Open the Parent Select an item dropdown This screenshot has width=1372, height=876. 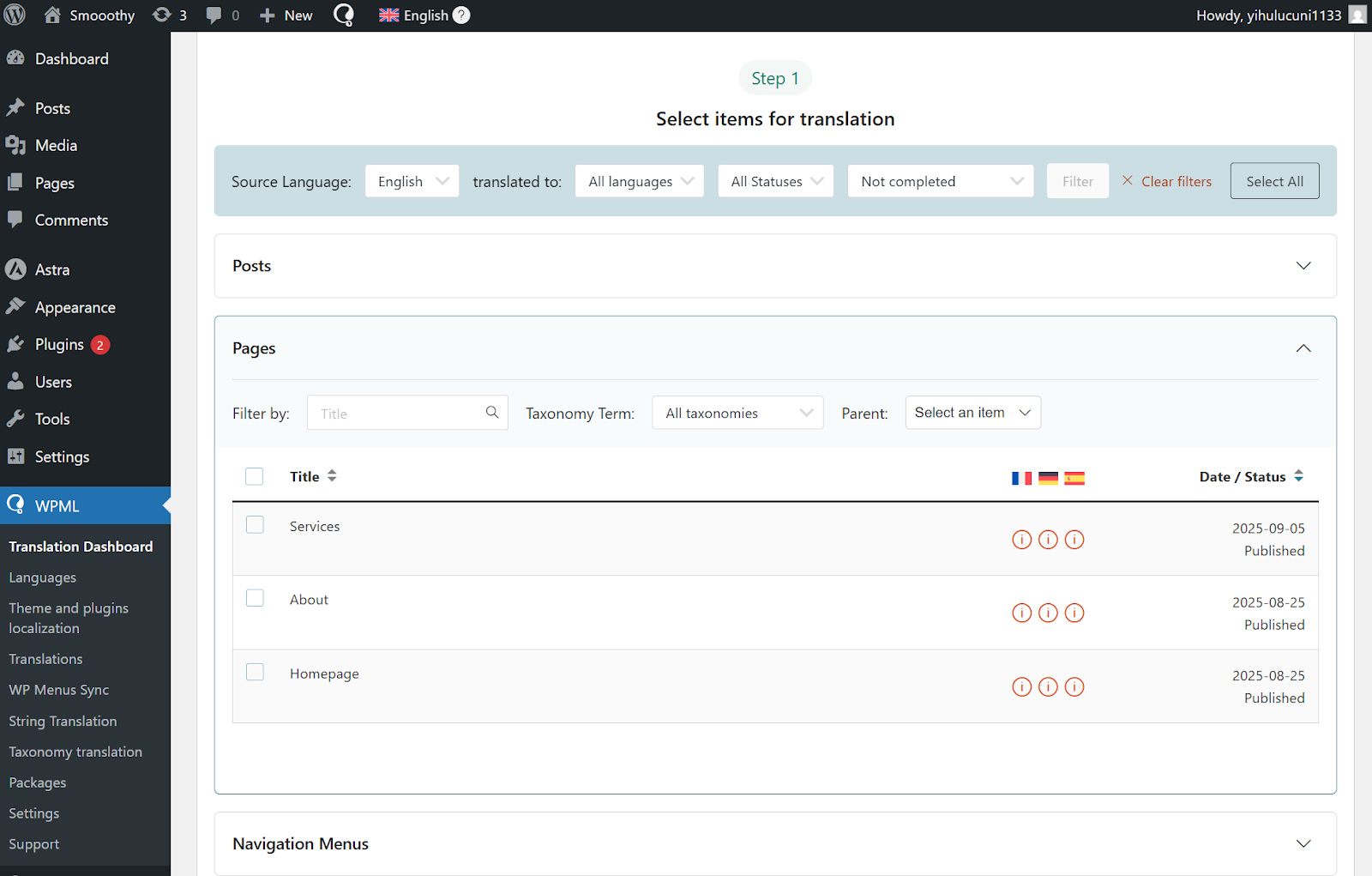(973, 413)
